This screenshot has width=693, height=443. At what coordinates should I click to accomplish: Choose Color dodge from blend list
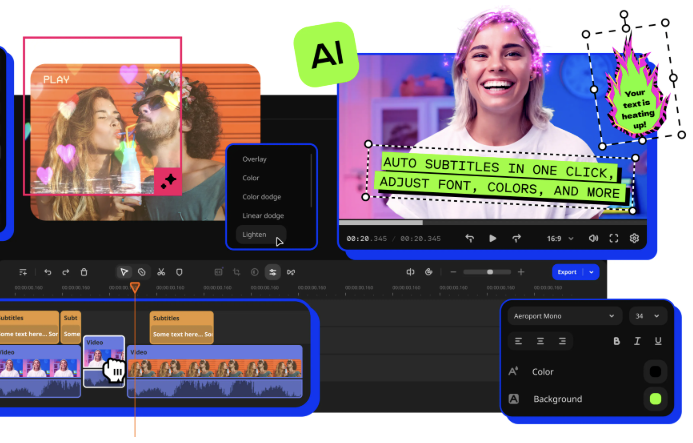pos(260,197)
